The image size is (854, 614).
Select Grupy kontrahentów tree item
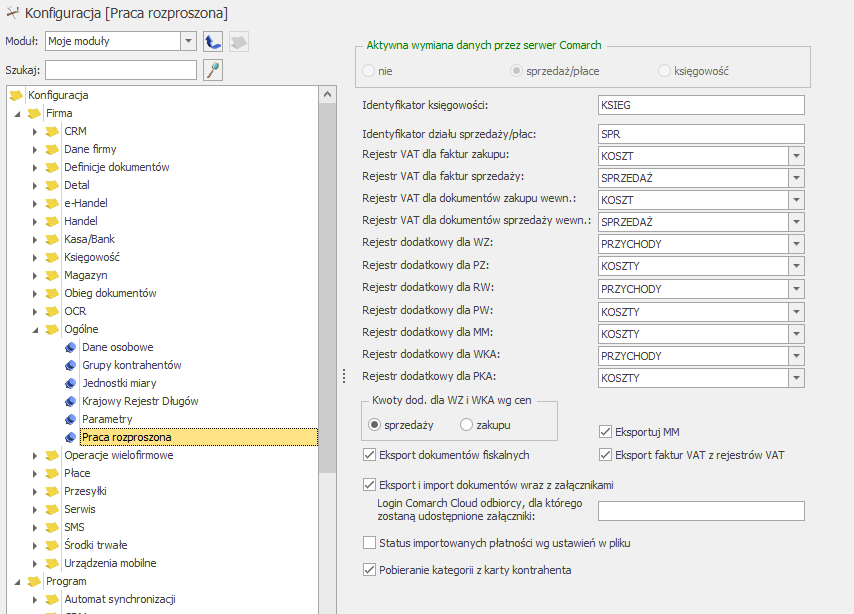131,365
